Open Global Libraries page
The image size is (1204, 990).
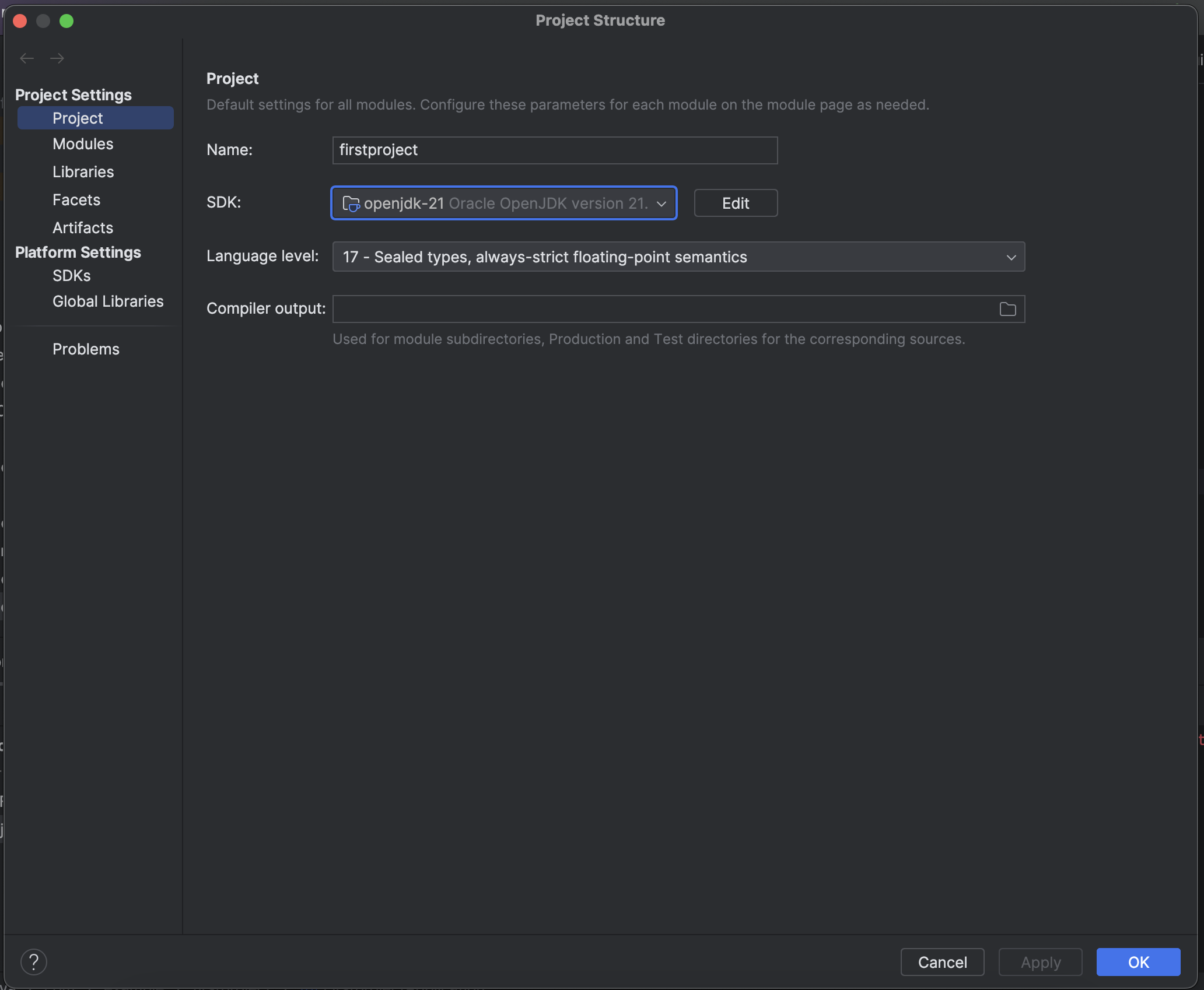[x=108, y=301]
